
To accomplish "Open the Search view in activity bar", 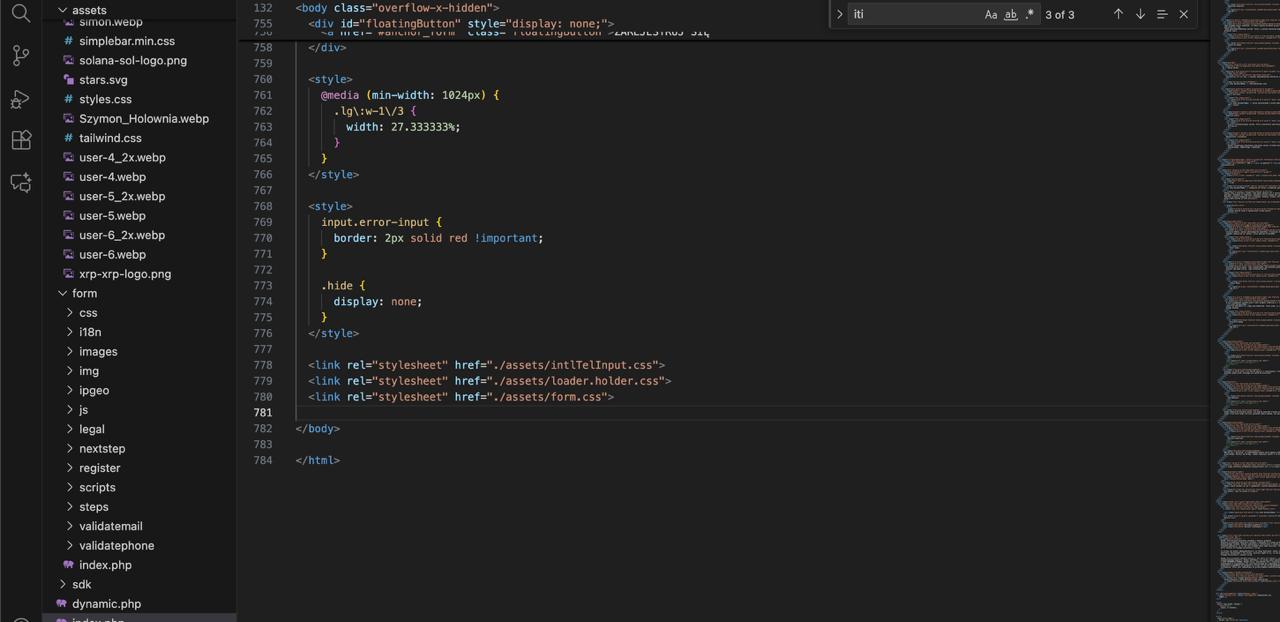I will [21, 14].
